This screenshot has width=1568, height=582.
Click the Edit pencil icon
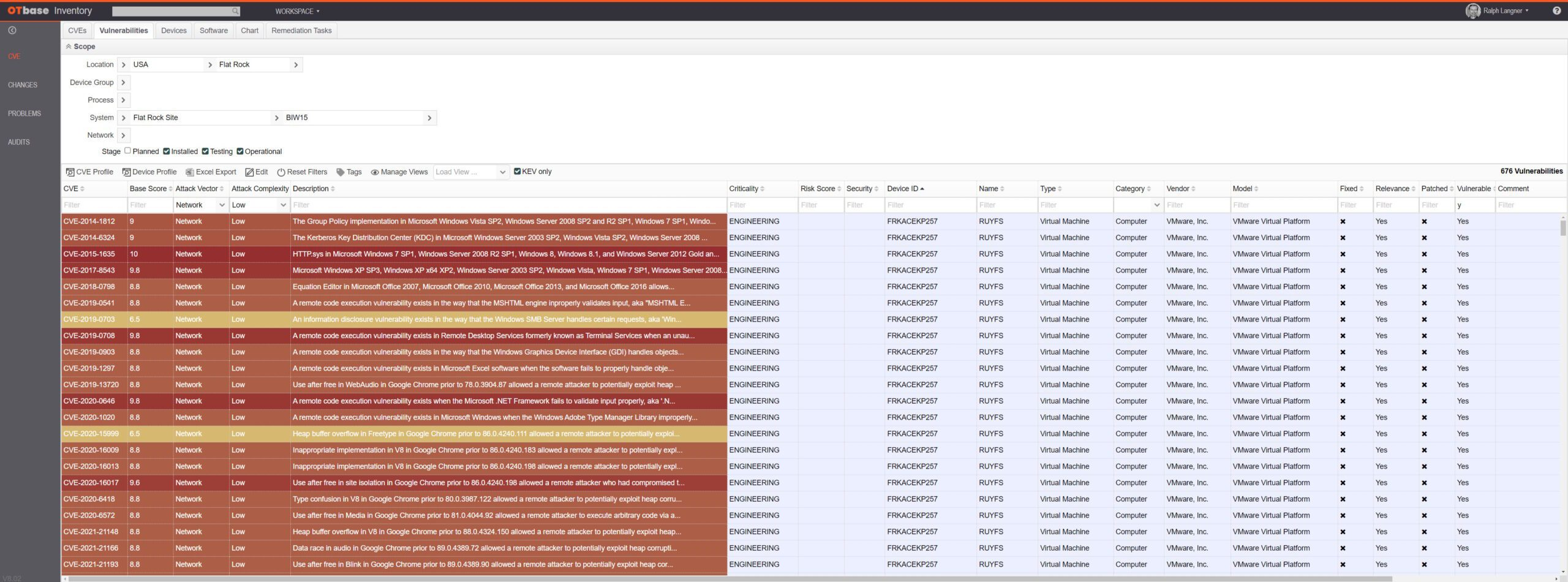[x=249, y=172]
